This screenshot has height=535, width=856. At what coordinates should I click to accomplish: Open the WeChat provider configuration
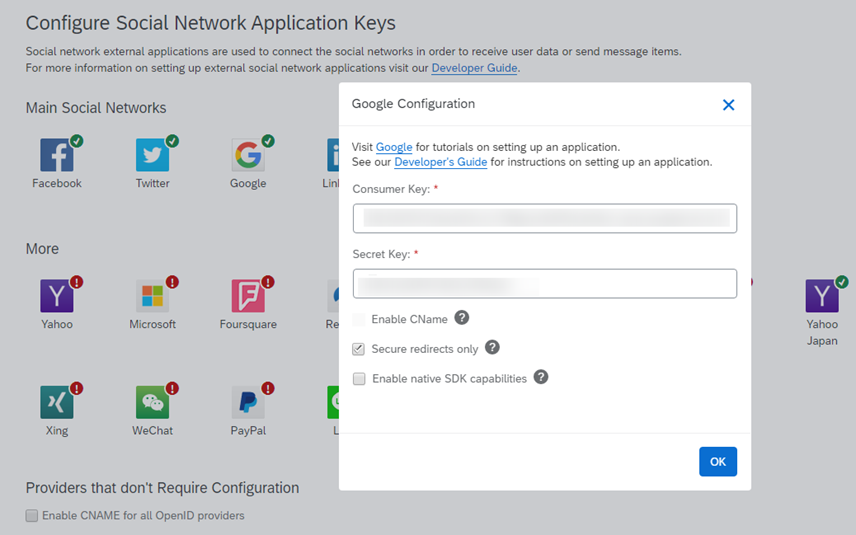(152, 402)
